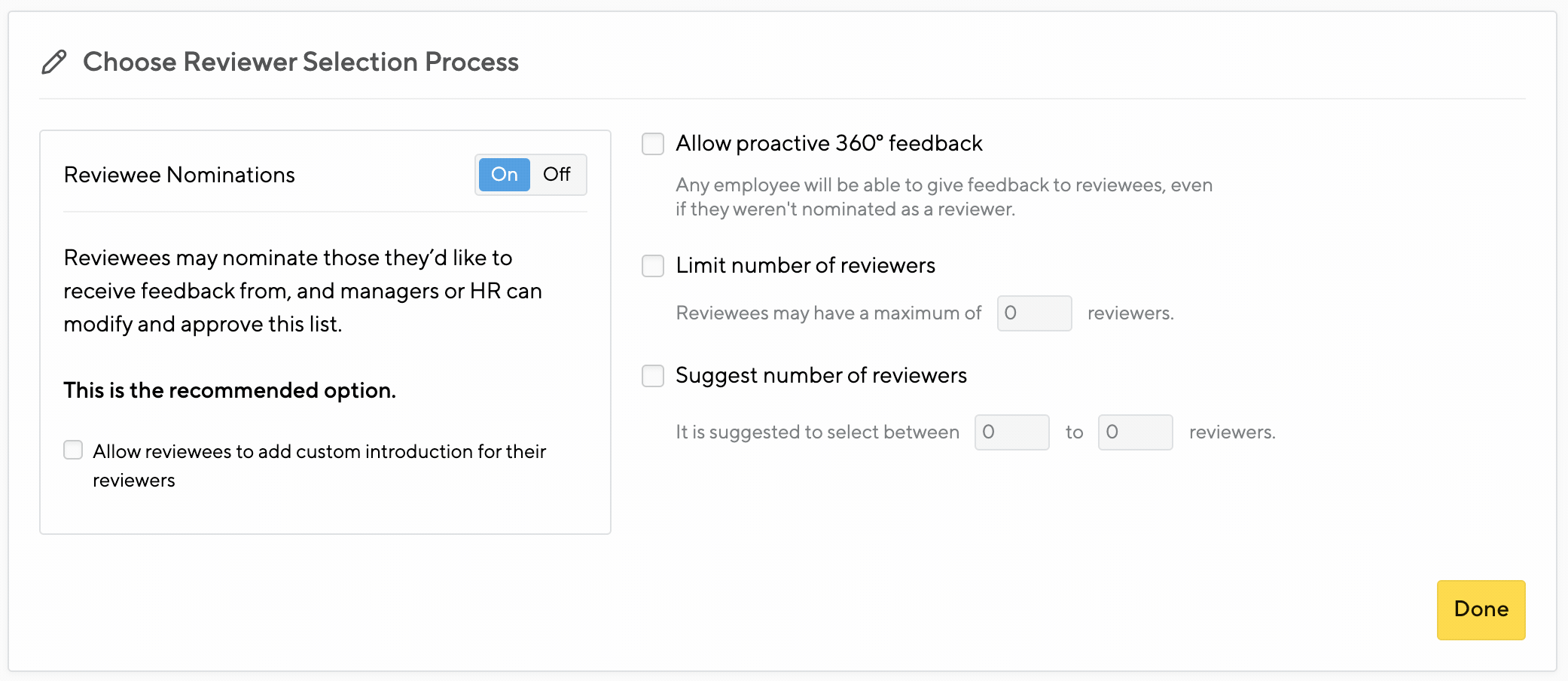The height and width of the screenshot is (681, 1568).
Task: Turn Reviewee Nominations Off
Action: click(x=557, y=174)
